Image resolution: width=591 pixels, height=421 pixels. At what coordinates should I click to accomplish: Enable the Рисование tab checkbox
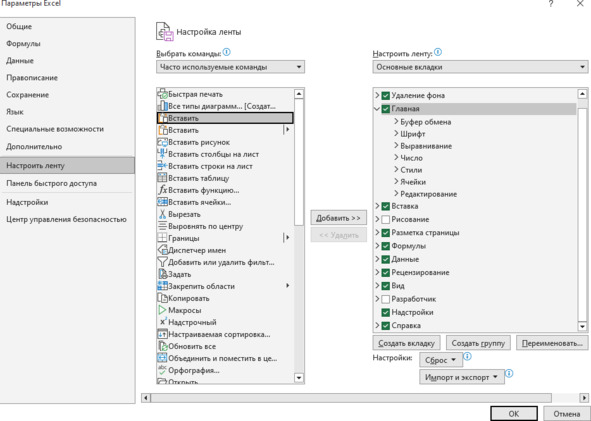(385, 219)
